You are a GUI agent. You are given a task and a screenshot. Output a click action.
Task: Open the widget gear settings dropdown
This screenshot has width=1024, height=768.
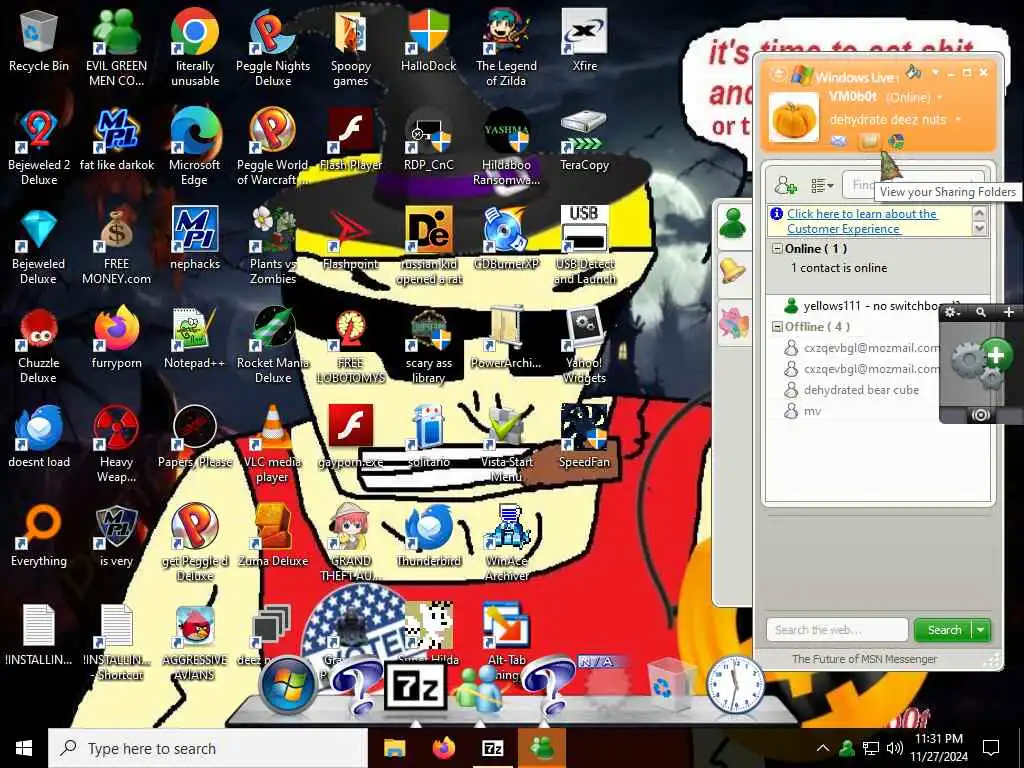tap(952, 313)
